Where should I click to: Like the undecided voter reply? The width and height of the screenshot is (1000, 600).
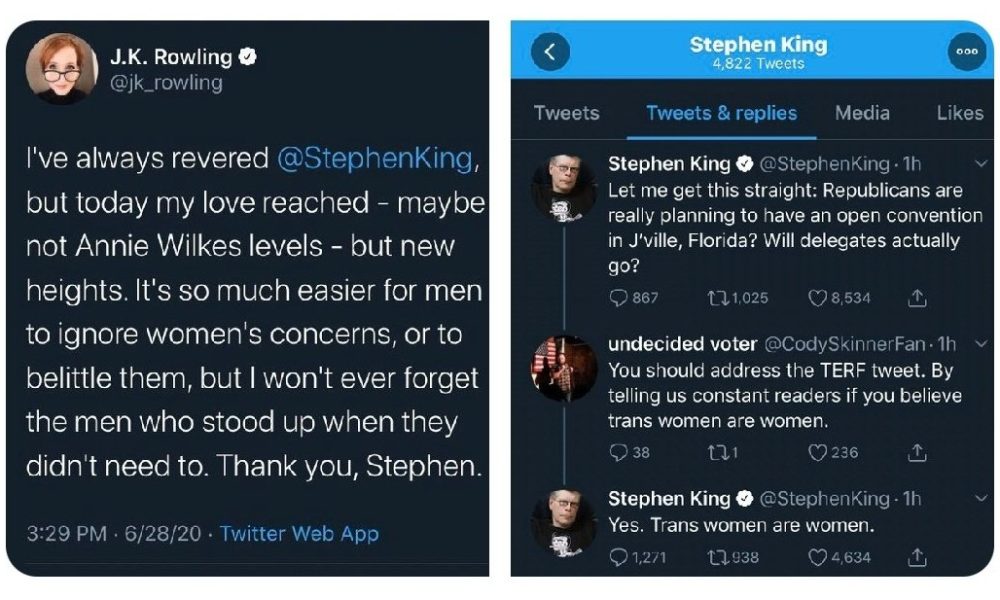tap(816, 452)
